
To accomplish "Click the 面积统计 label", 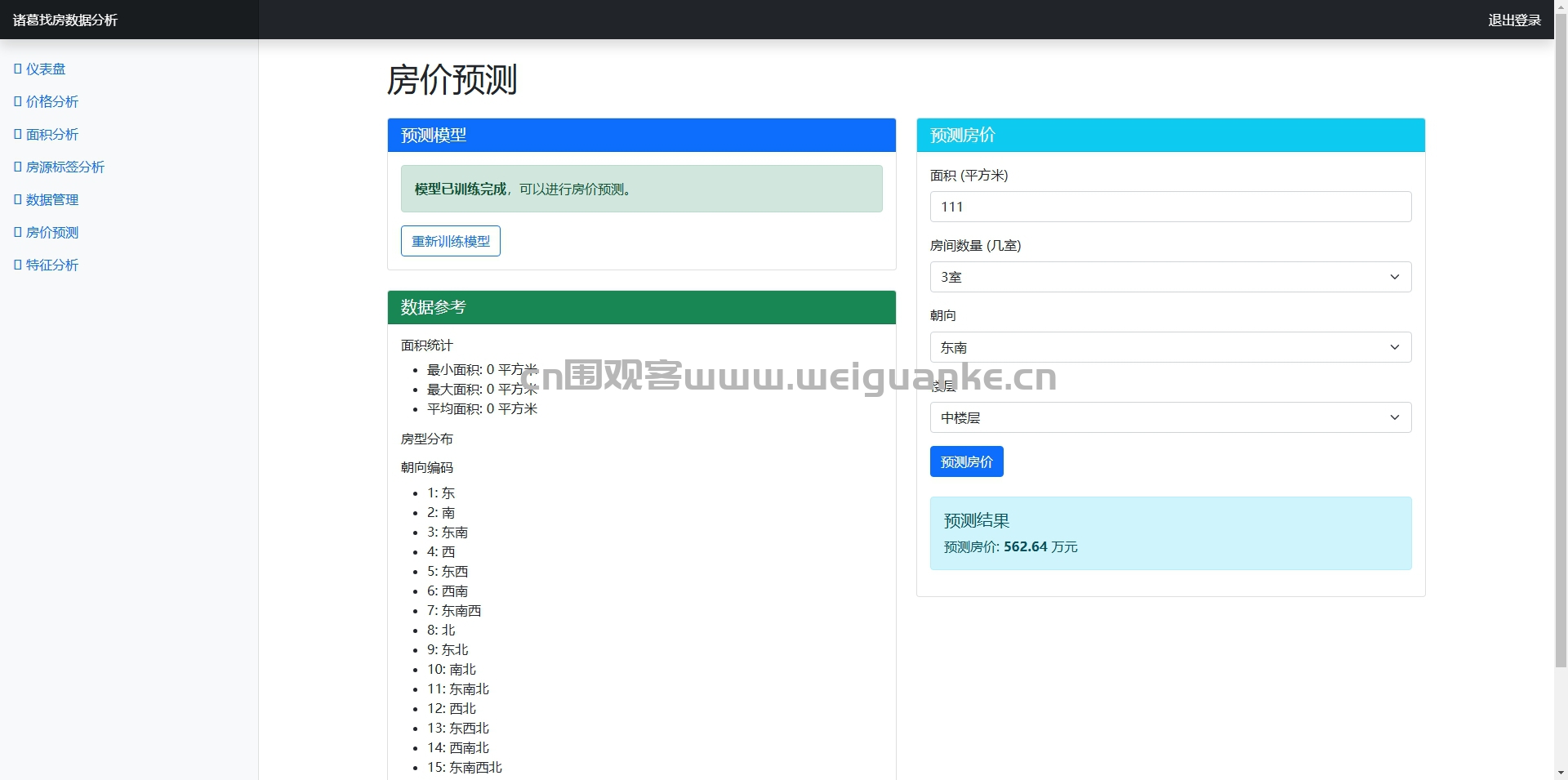I will pos(426,345).
